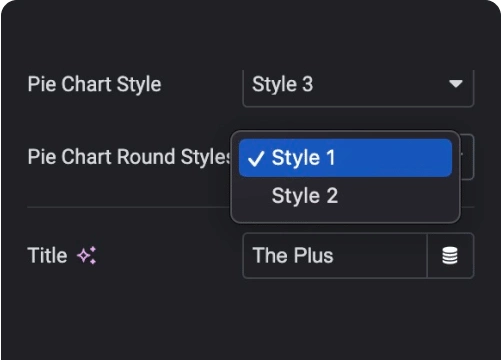Click the highlighted blue Style 1 row
Image resolution: width=501 pixels, height=360 pixels.
[x=345, y=158]
